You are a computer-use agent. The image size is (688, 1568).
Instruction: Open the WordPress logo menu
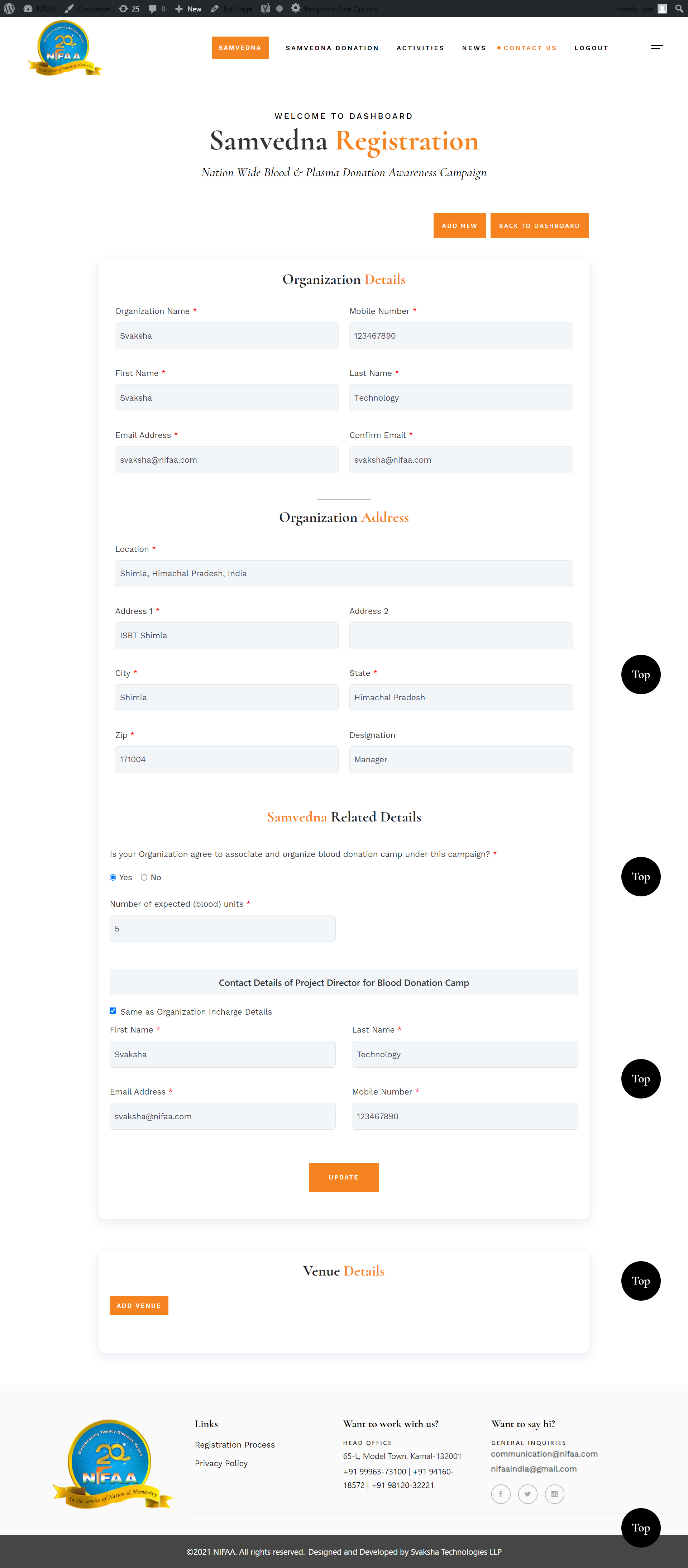point(9,9)
